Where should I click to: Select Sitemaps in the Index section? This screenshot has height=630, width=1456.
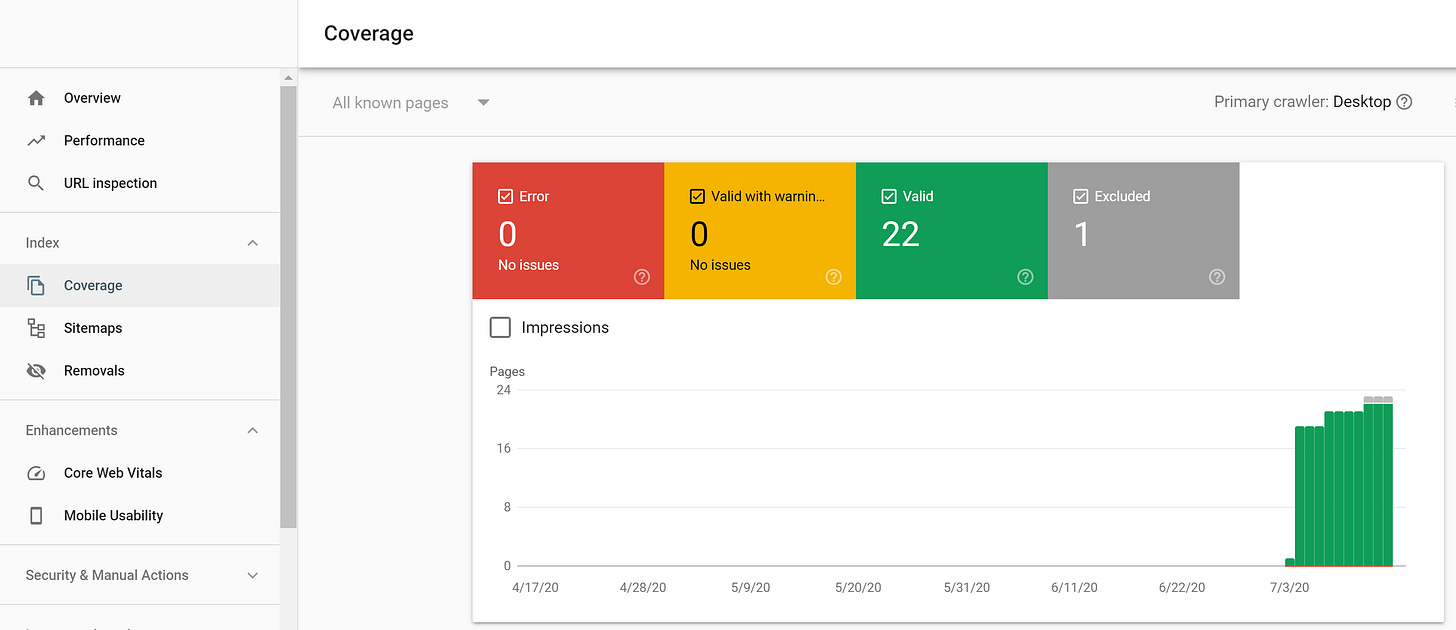tap(140, 328)
